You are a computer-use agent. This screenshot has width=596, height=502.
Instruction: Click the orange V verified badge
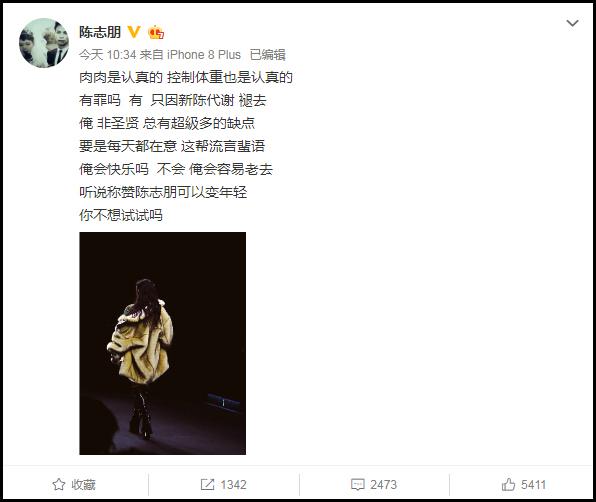pos(134,32)
